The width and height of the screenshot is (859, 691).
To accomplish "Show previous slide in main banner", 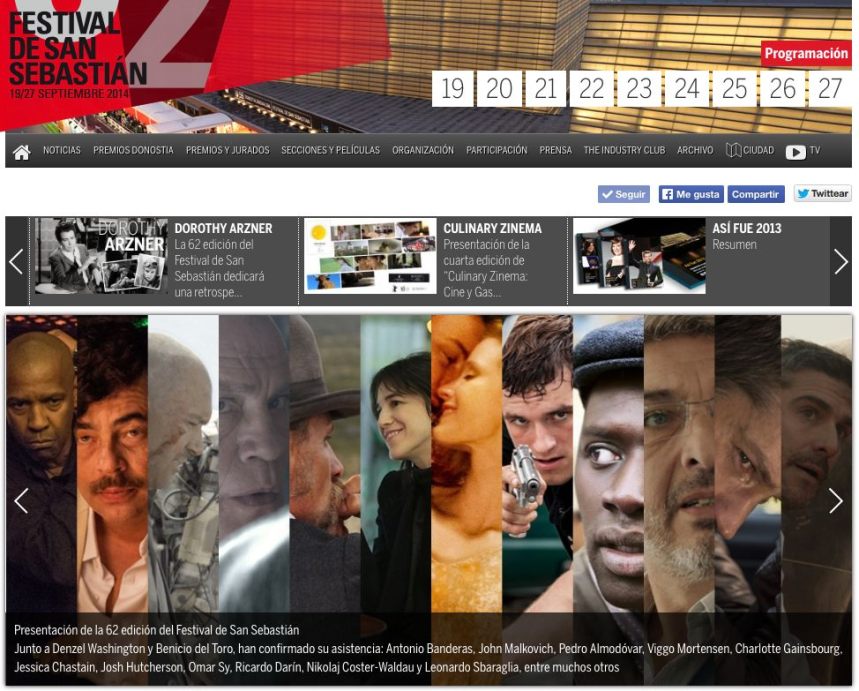I will (21, 500).
